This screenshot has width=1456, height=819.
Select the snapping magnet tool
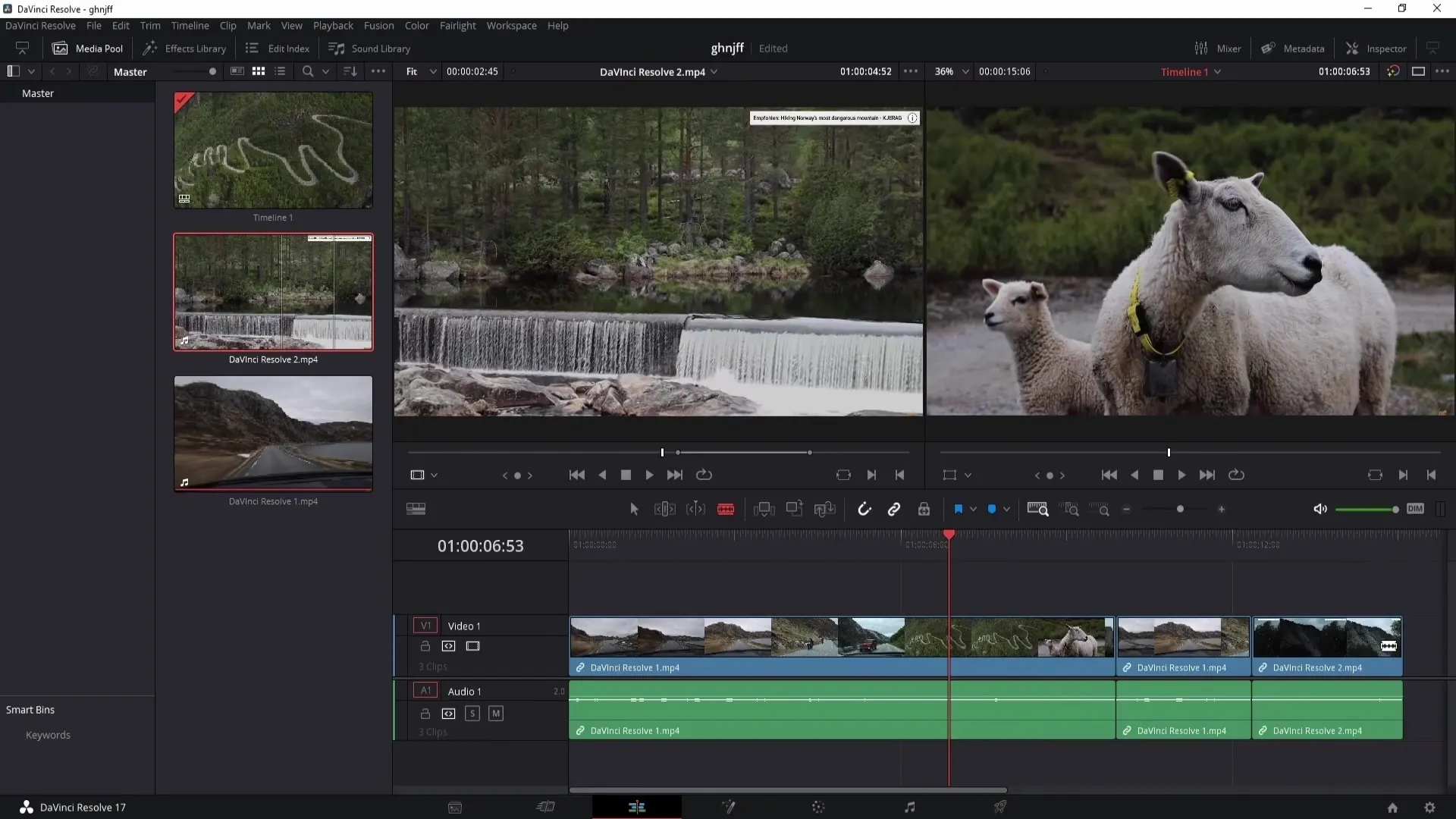coord(864,509)
